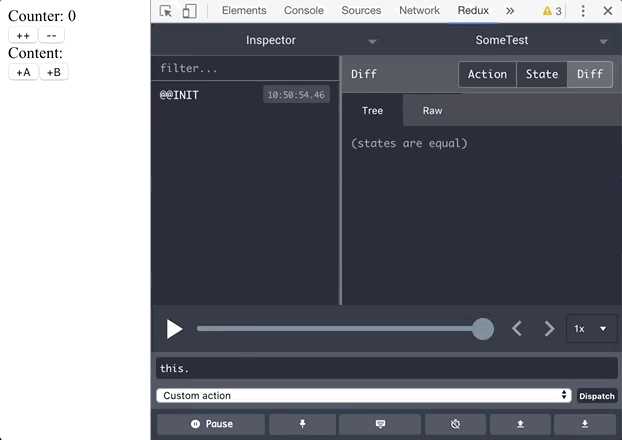Open the Inspector monitor dropdown

pos(269,40)
